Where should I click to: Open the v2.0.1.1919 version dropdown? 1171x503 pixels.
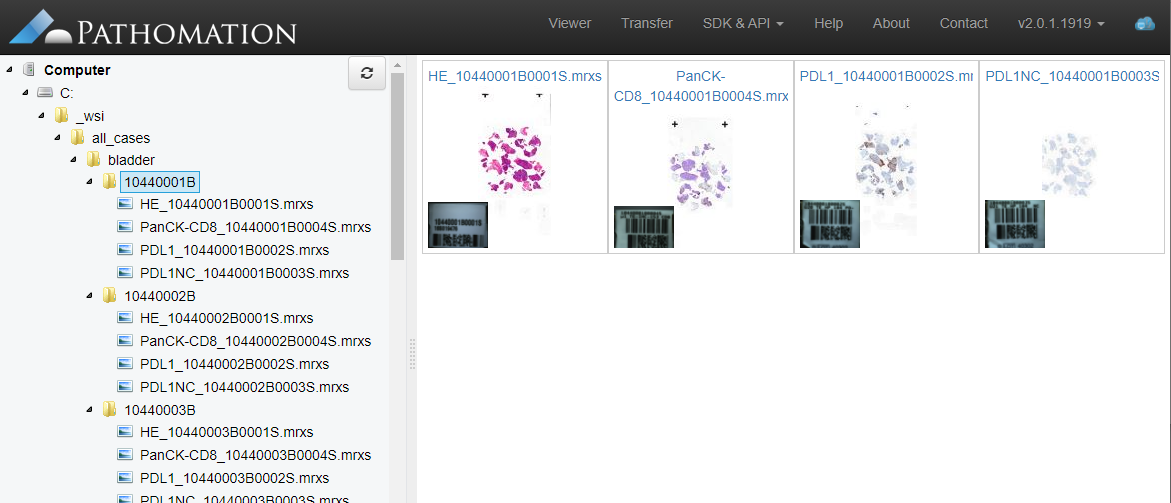point(1060,23)
